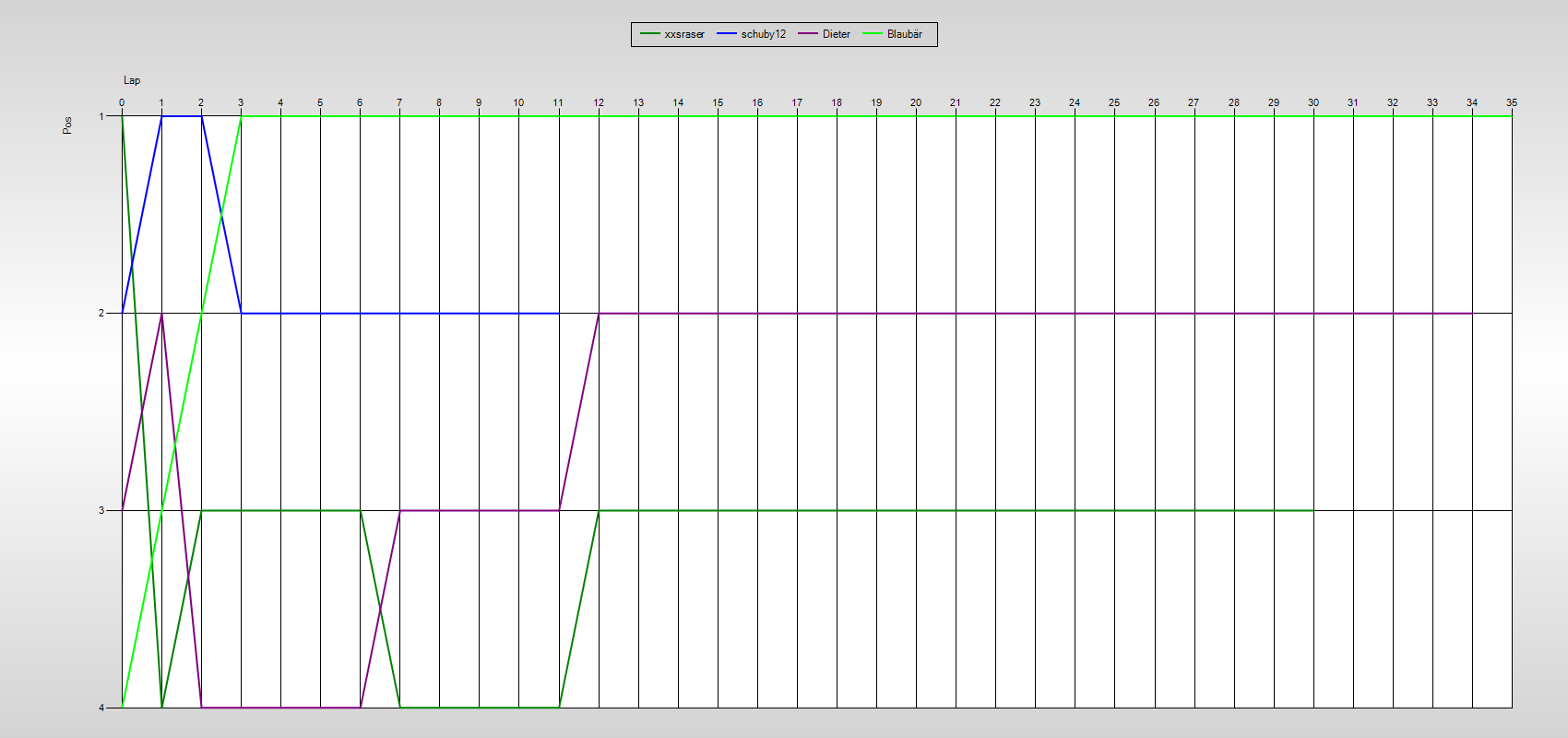This screenshot has width=1568, height=738.
Task: Click lap 7 tick label
Action: coord(399,102)
